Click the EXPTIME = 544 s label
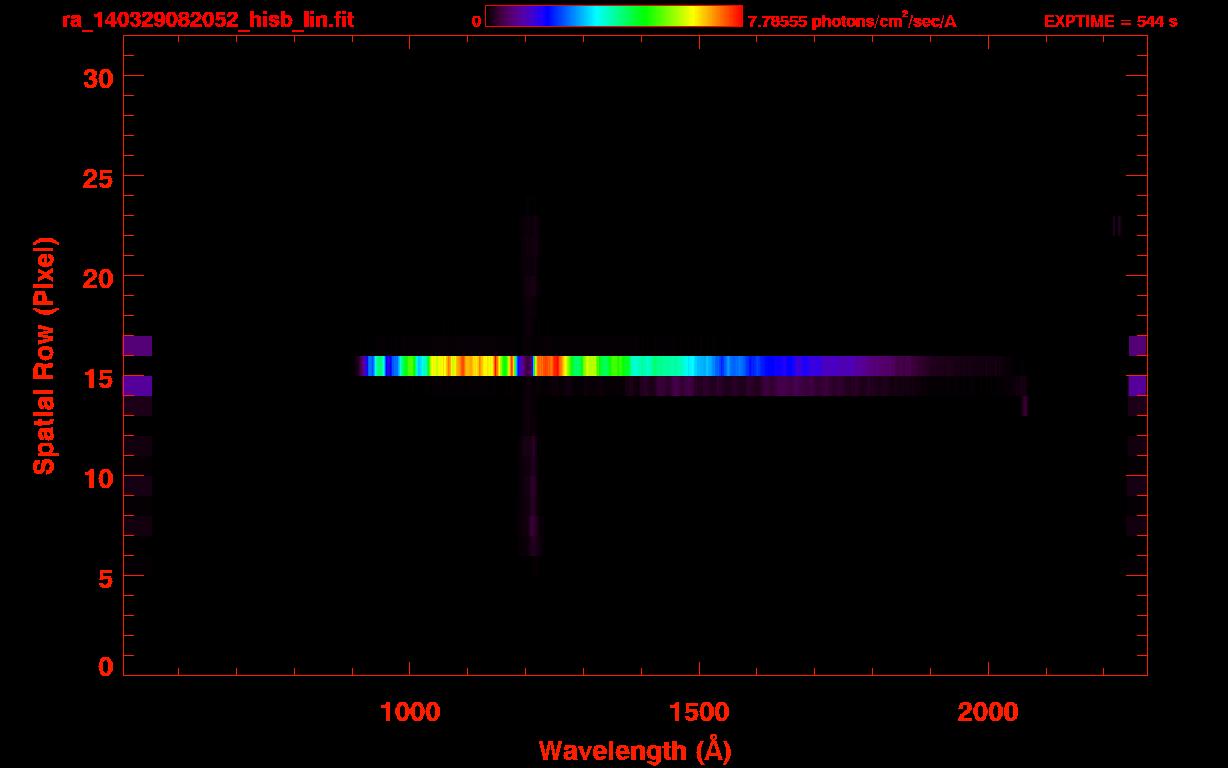Viewport: 1228px width, 768px height. pos(1110,21)
